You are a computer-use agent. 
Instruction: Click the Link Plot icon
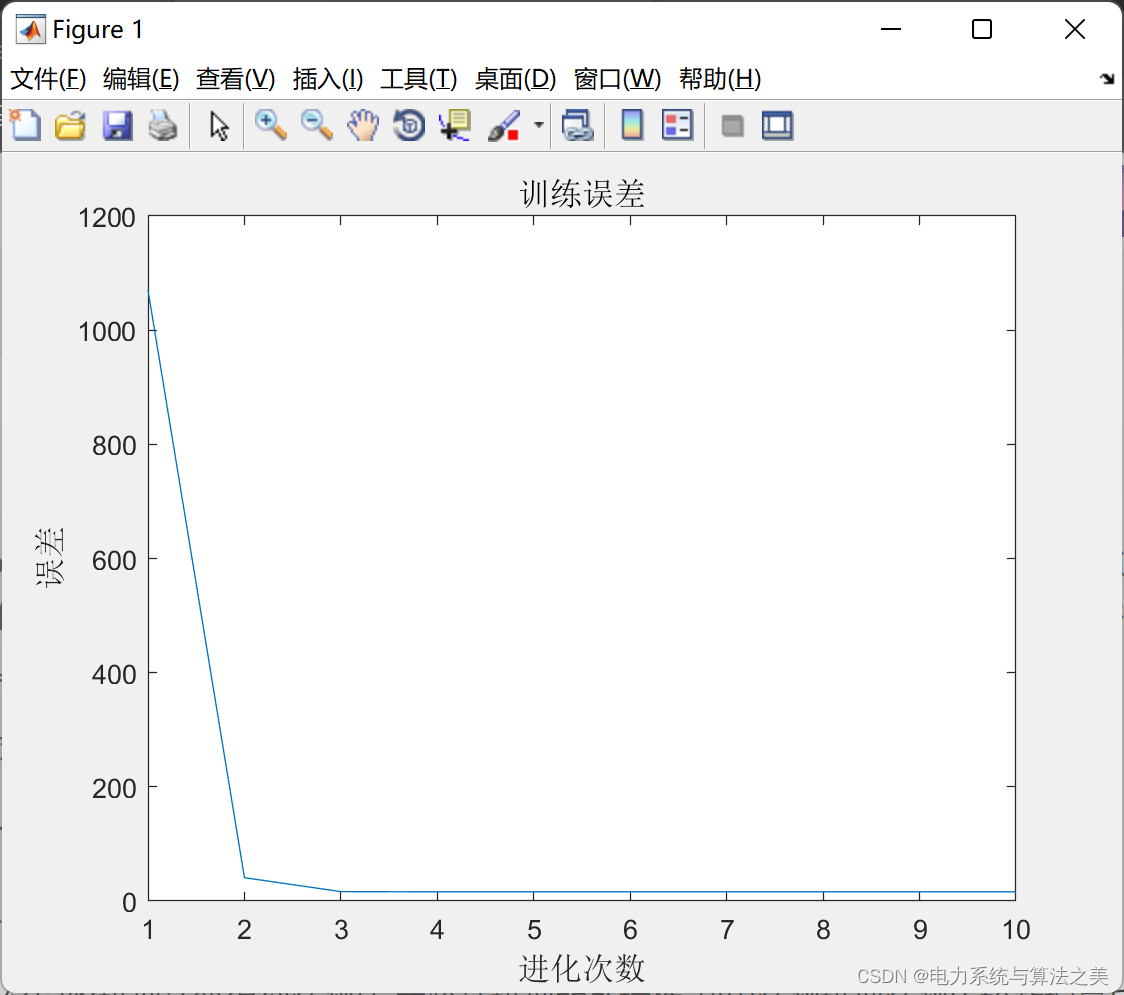pos(578,125)
